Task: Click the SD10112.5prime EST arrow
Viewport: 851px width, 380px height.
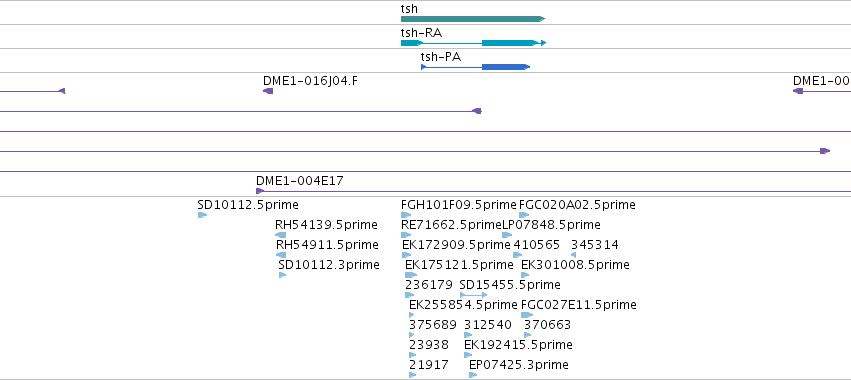Action: pos(202,215)
